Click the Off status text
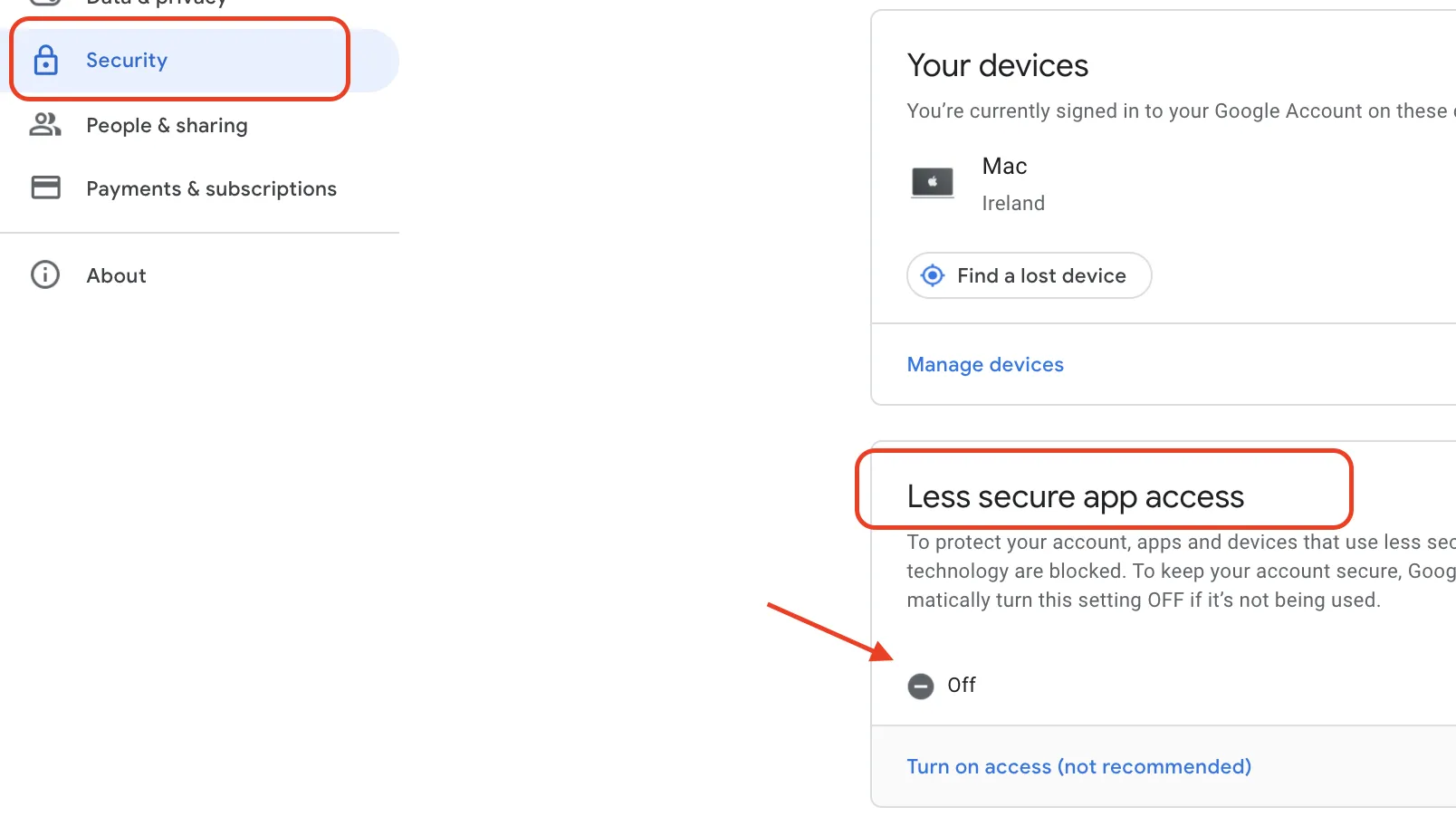1456x826 pixels. pos(962,686)
